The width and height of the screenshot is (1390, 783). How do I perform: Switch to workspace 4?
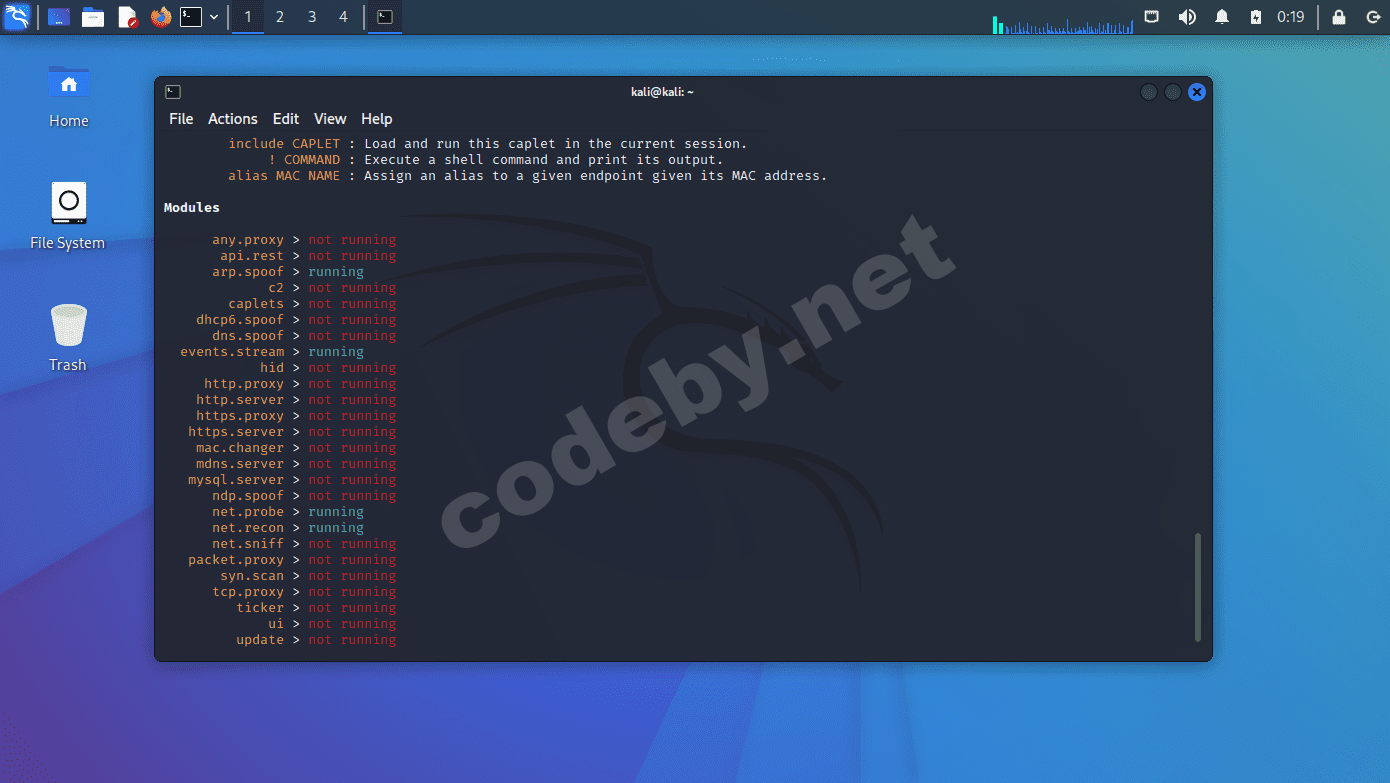[x=343, y=17]
